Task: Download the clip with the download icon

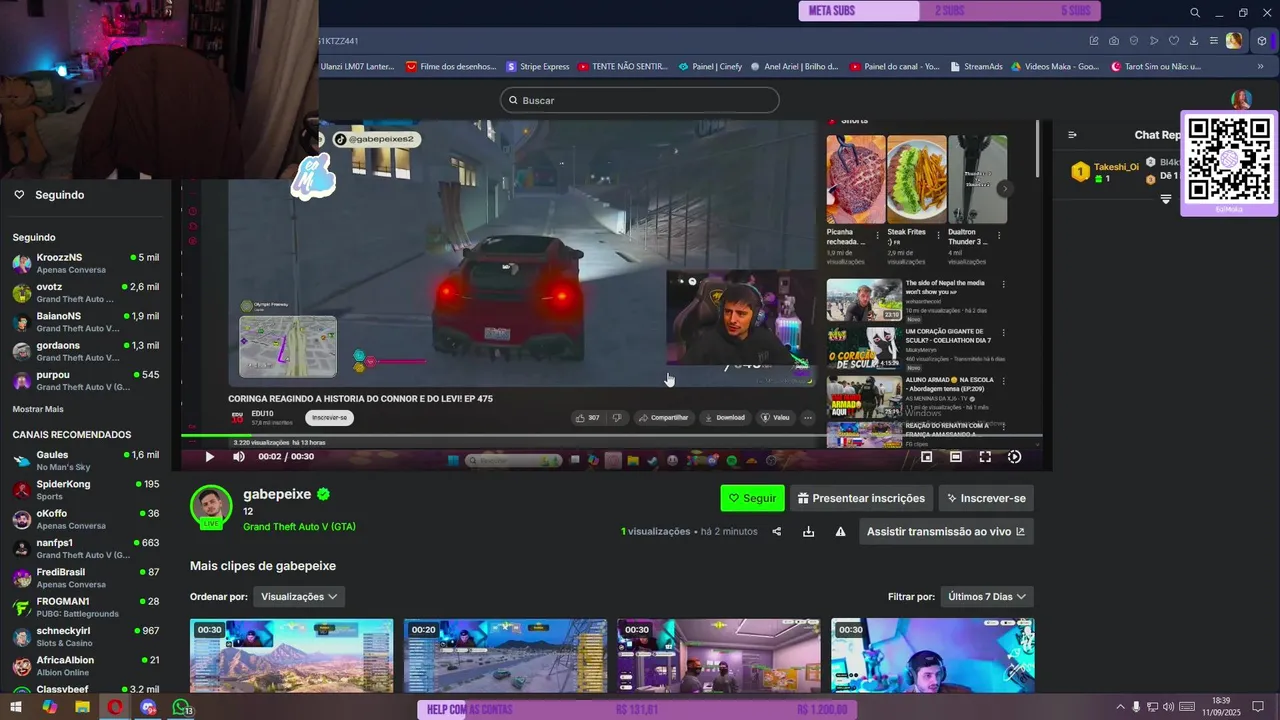Action: tap(808, 532)
